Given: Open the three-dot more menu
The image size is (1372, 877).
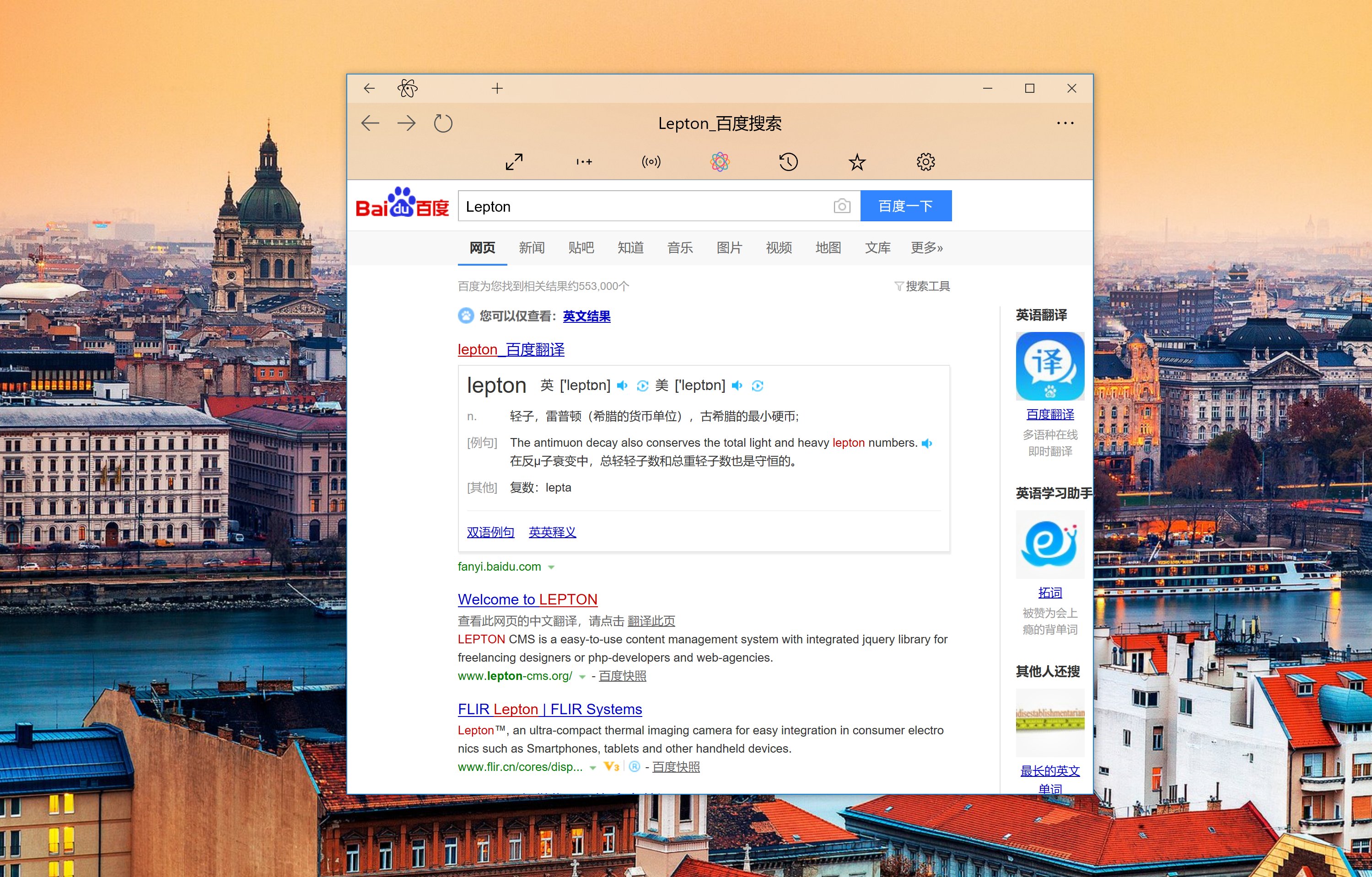Looking at the screenshot, I should [1064, 123].
